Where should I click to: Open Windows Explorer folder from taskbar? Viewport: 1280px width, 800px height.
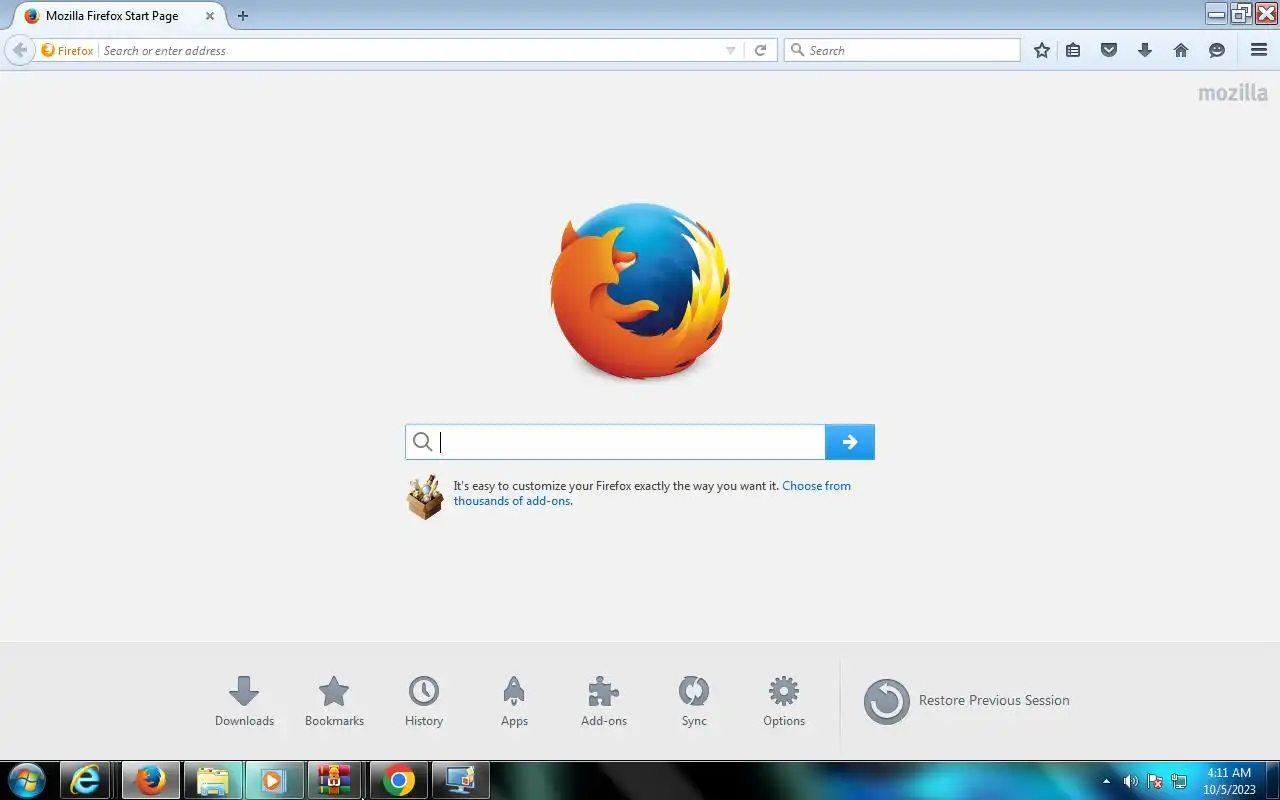point(213,780)
